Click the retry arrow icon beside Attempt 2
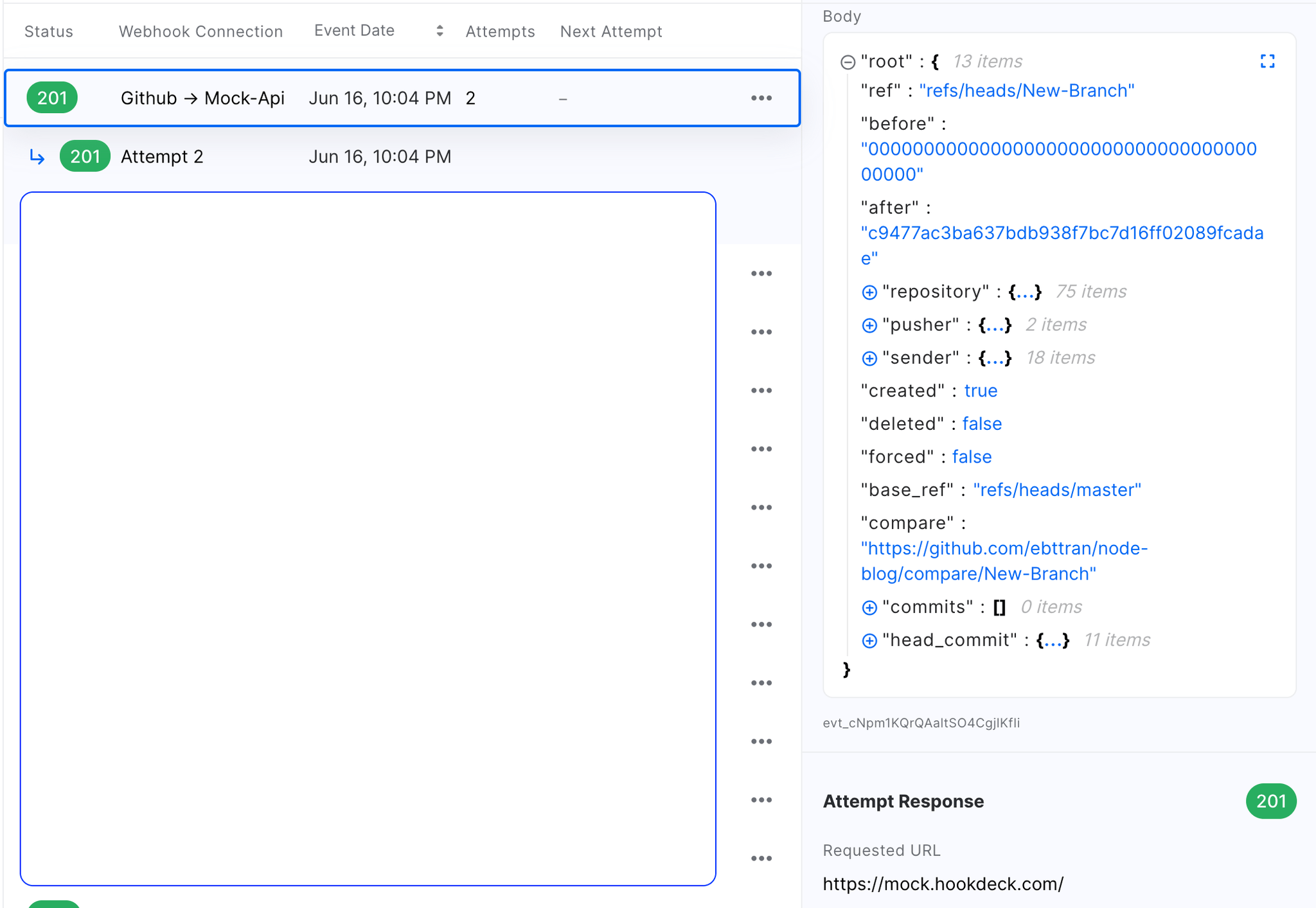The image size is (1316, 908). (37, 156)
